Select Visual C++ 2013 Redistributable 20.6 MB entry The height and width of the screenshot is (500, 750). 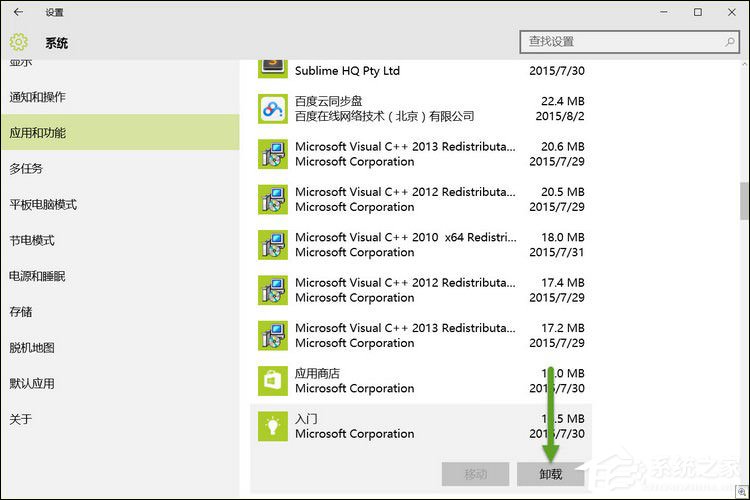420,154
